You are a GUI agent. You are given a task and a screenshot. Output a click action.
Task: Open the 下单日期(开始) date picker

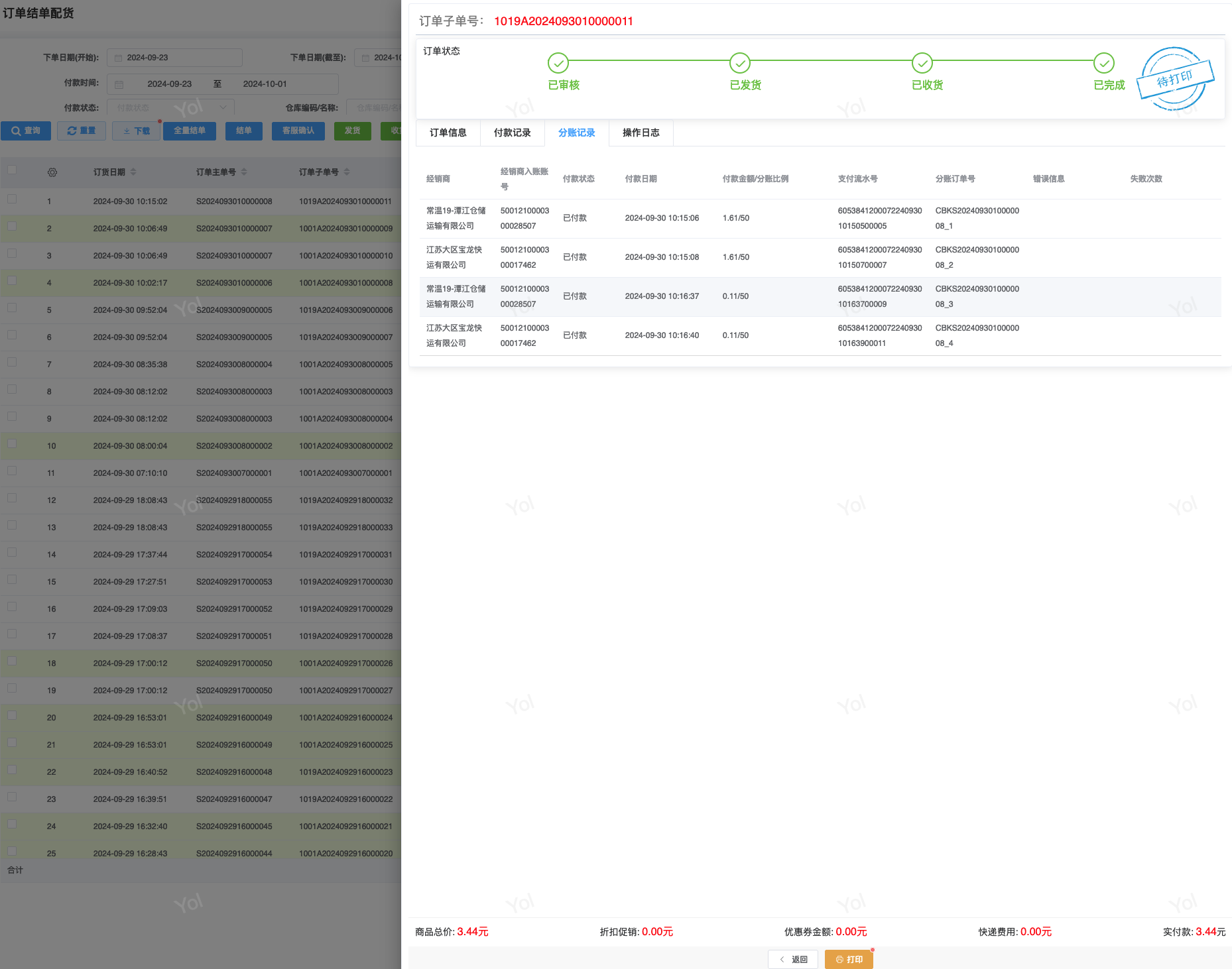174,58
